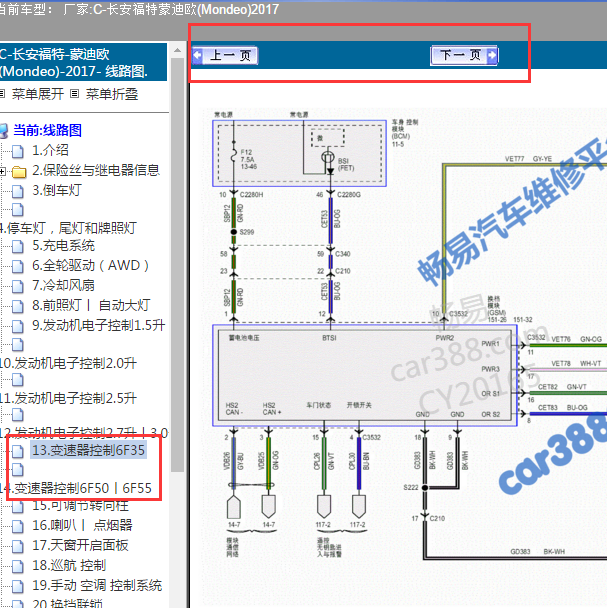Click connector label C2280H in diagram
The image size is (607, 608).
click(x=251, y=195)
